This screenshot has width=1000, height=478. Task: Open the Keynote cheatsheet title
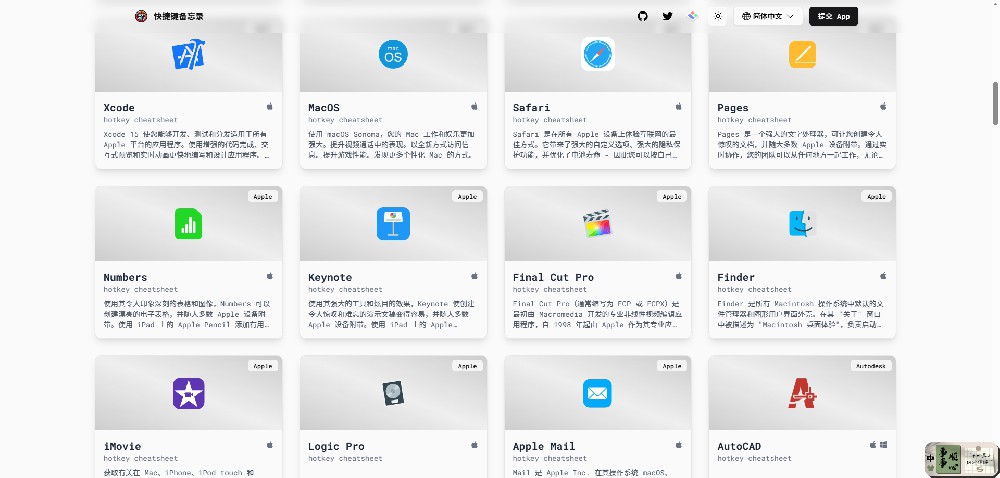330,277
